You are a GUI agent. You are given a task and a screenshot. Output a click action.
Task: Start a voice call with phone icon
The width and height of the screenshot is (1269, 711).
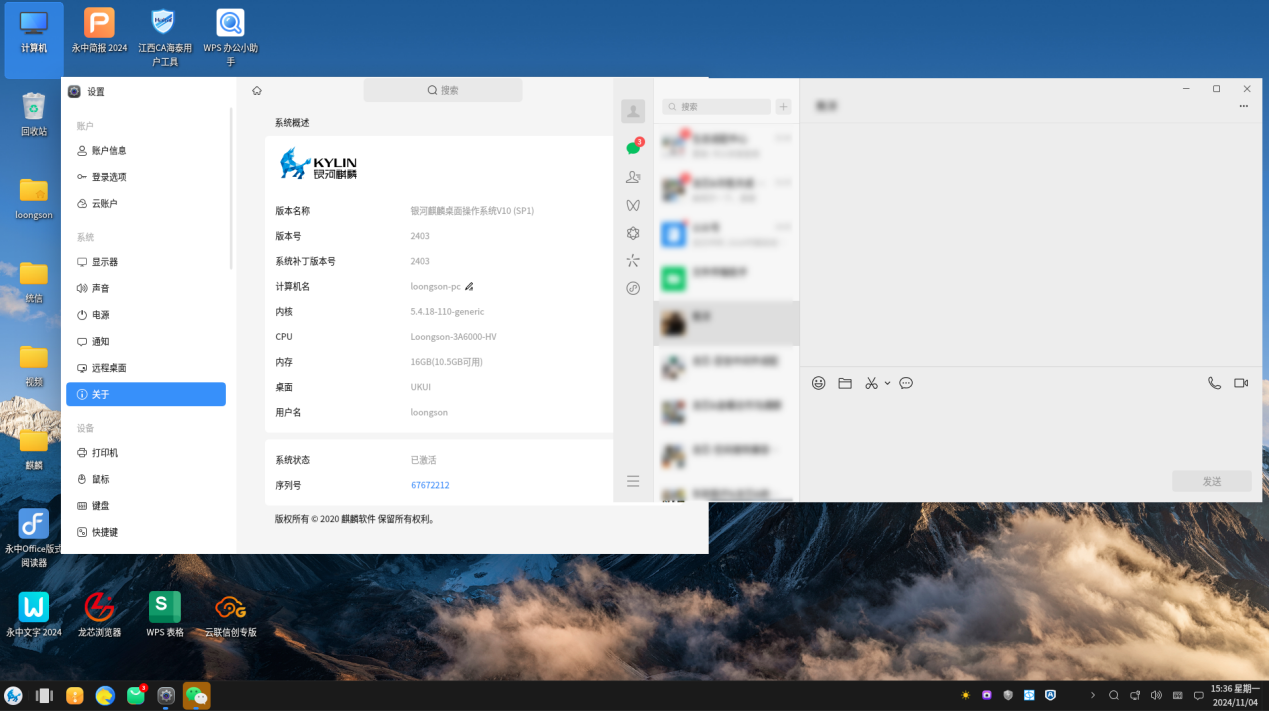pyautogui.click(x=1214, y=383)
